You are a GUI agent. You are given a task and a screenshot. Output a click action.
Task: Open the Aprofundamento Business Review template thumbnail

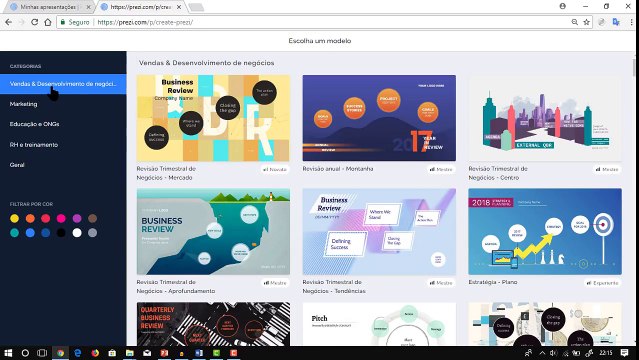(x=213, y=231)
